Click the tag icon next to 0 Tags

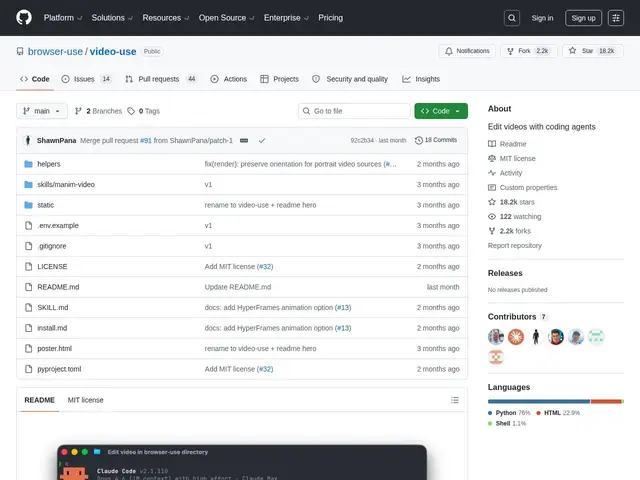coord(131,111)
